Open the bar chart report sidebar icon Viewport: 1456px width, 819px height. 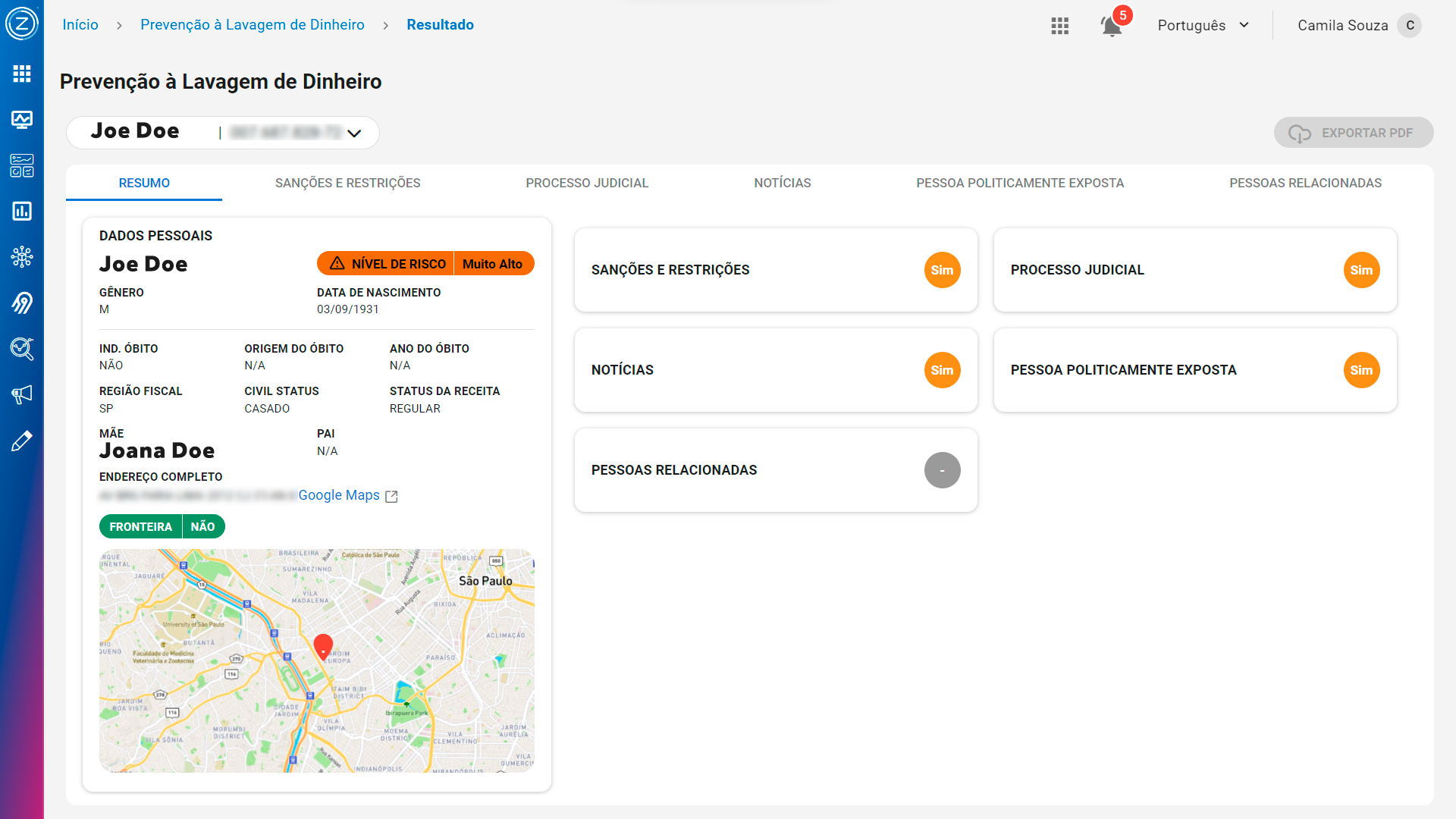pyautogui.click(x=21, y=211)
